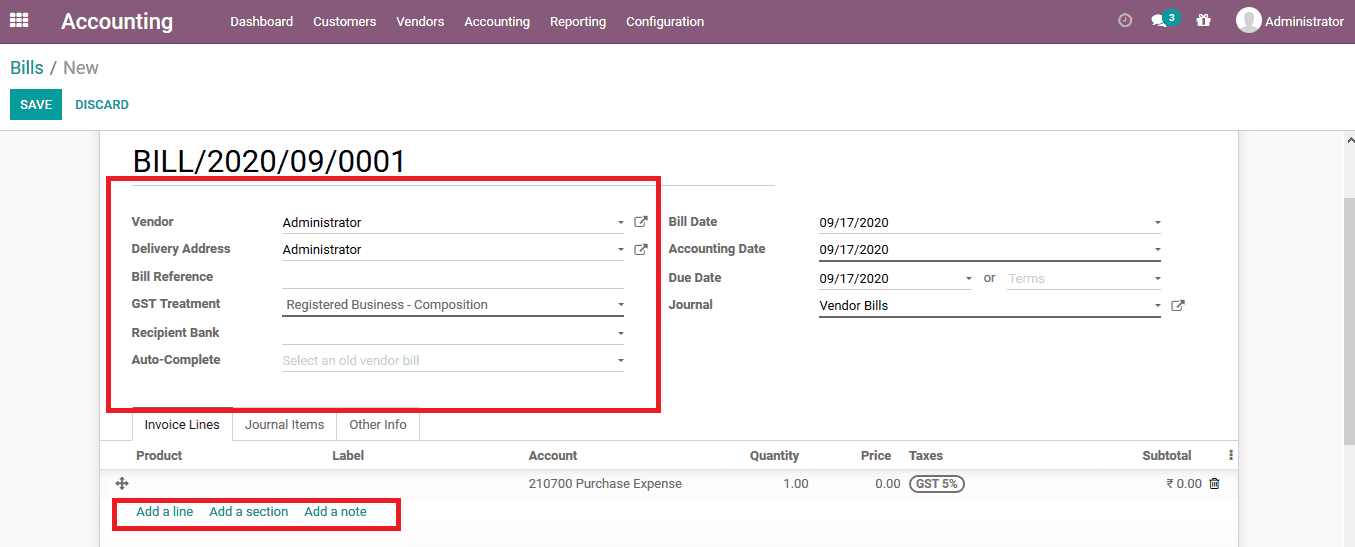
Task: Click the GST 5% tax tag
Action: click(x=937, y=484)
